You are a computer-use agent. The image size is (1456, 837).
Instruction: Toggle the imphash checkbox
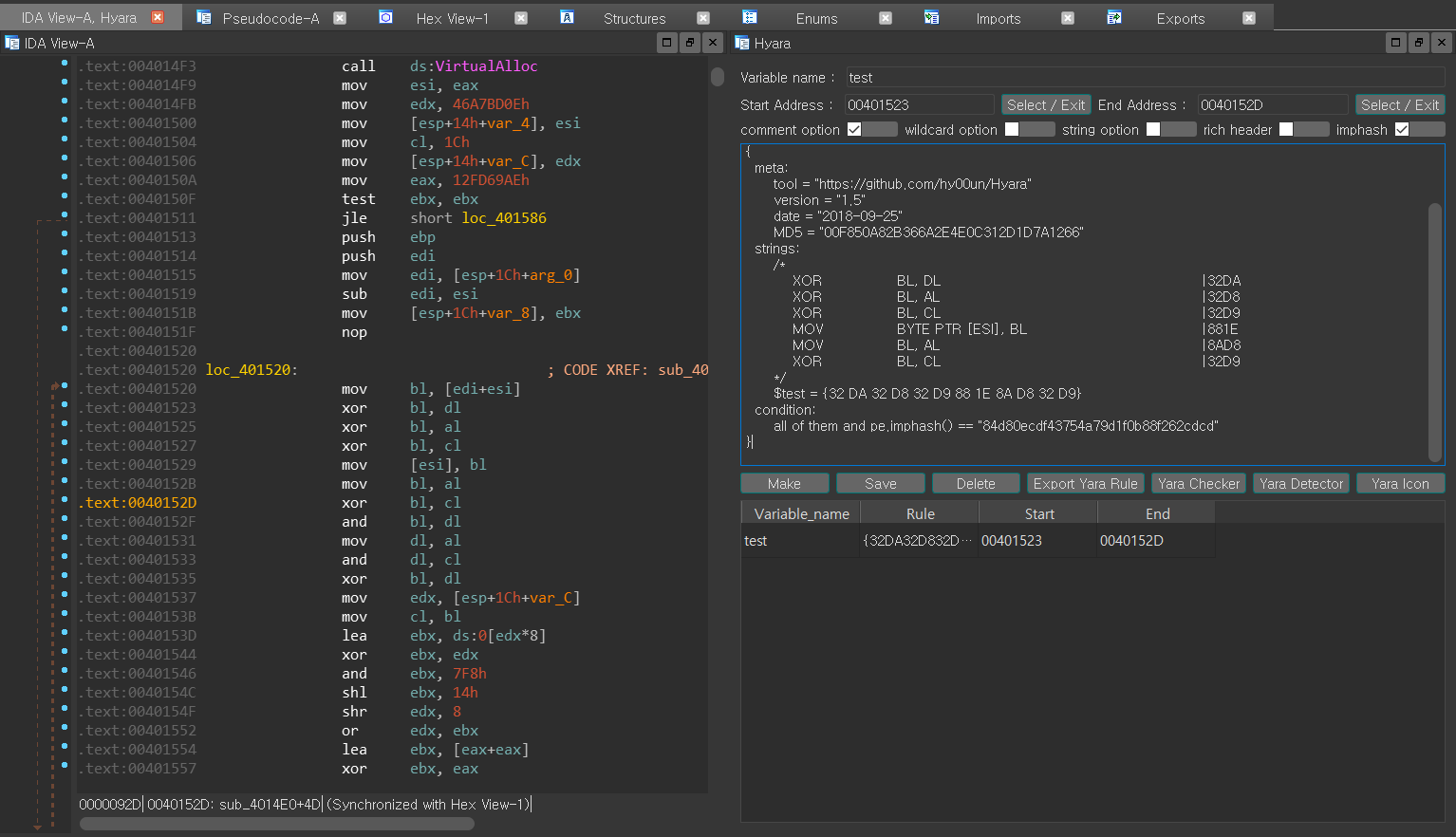click(1402, 130)
